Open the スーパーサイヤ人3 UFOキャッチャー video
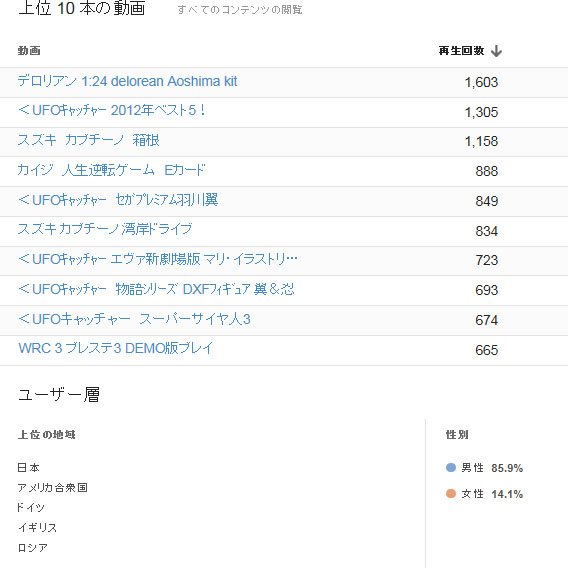The height and width of the screenshot is (568, 568). [134, 319]
